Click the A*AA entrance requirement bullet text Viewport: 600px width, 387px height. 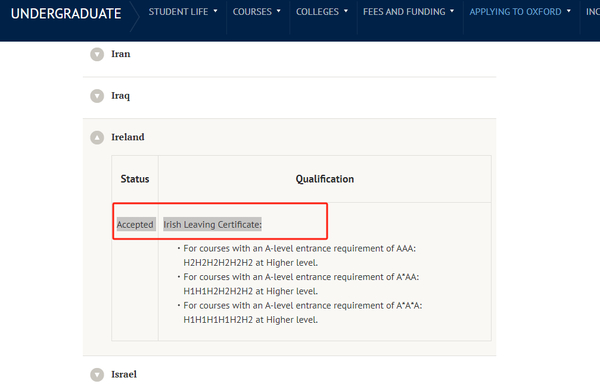(x=301, y=277)
